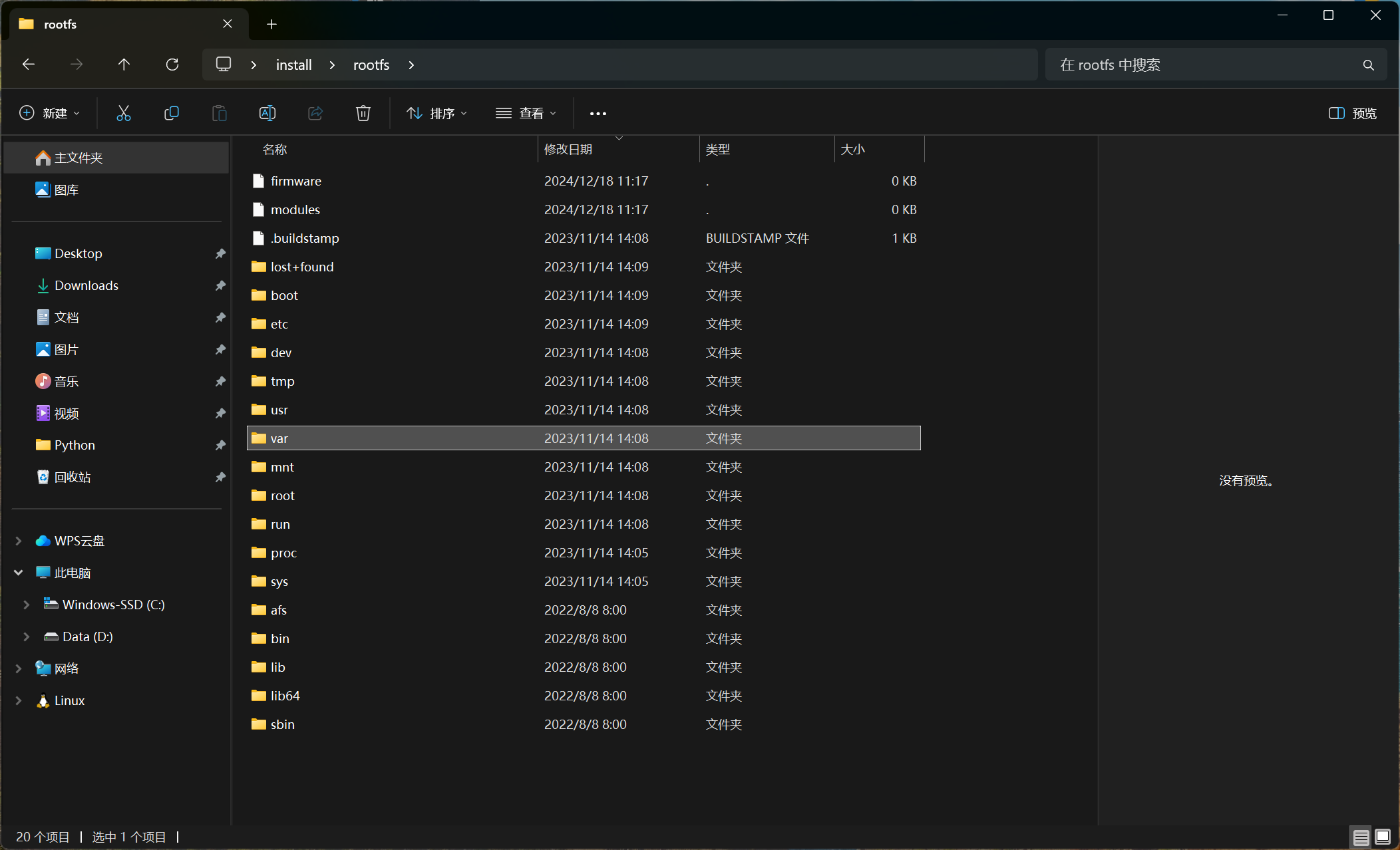Select the modules file
This screenshot has height=850, width=1400.
[584, 210]
